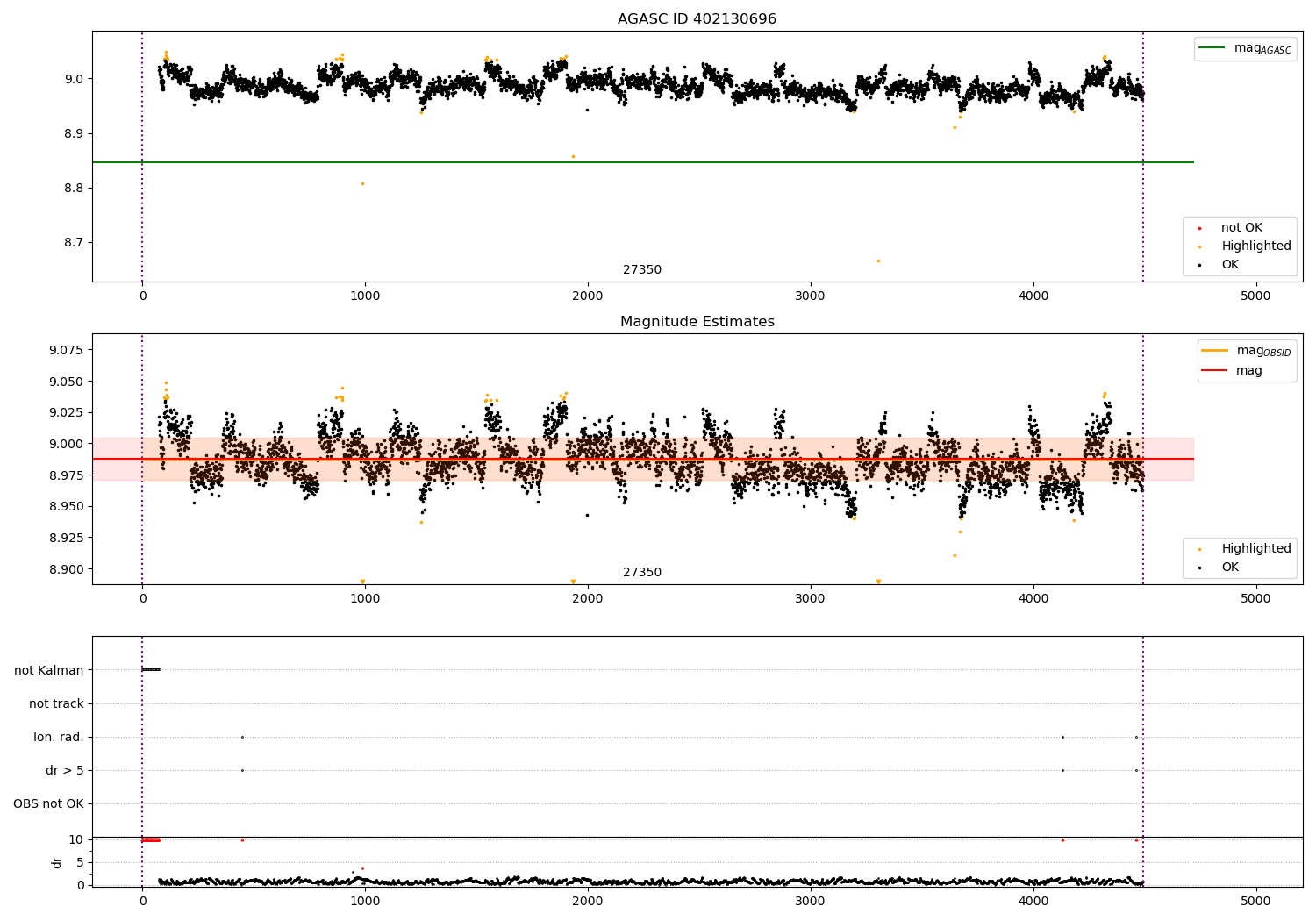Viewport: 1316px width, 921px height.
Task: Click the 10 tick label on the dr axis
Action: (76, 839)
